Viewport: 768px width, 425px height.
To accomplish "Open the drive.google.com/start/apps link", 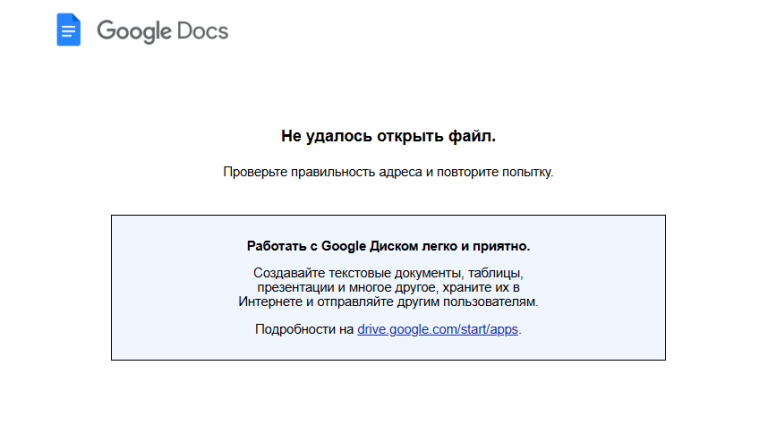I will click(x=437, y=330).
